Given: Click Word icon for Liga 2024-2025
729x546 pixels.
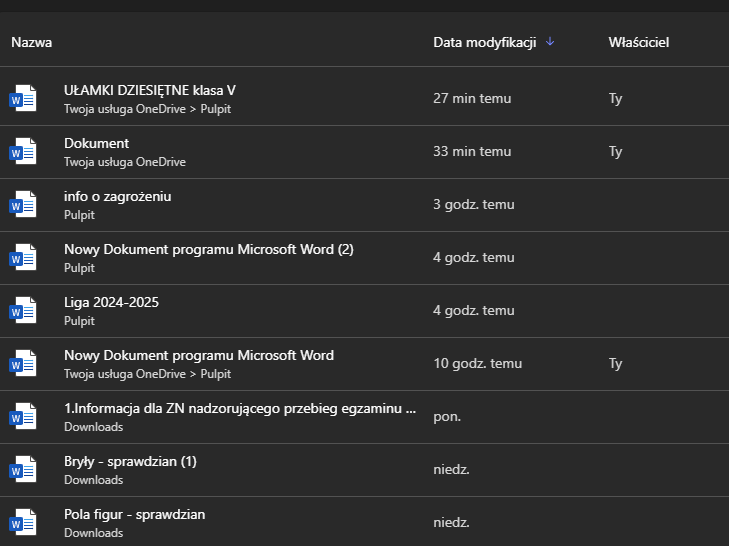Looking at the screenshot, I should (23, 311).
